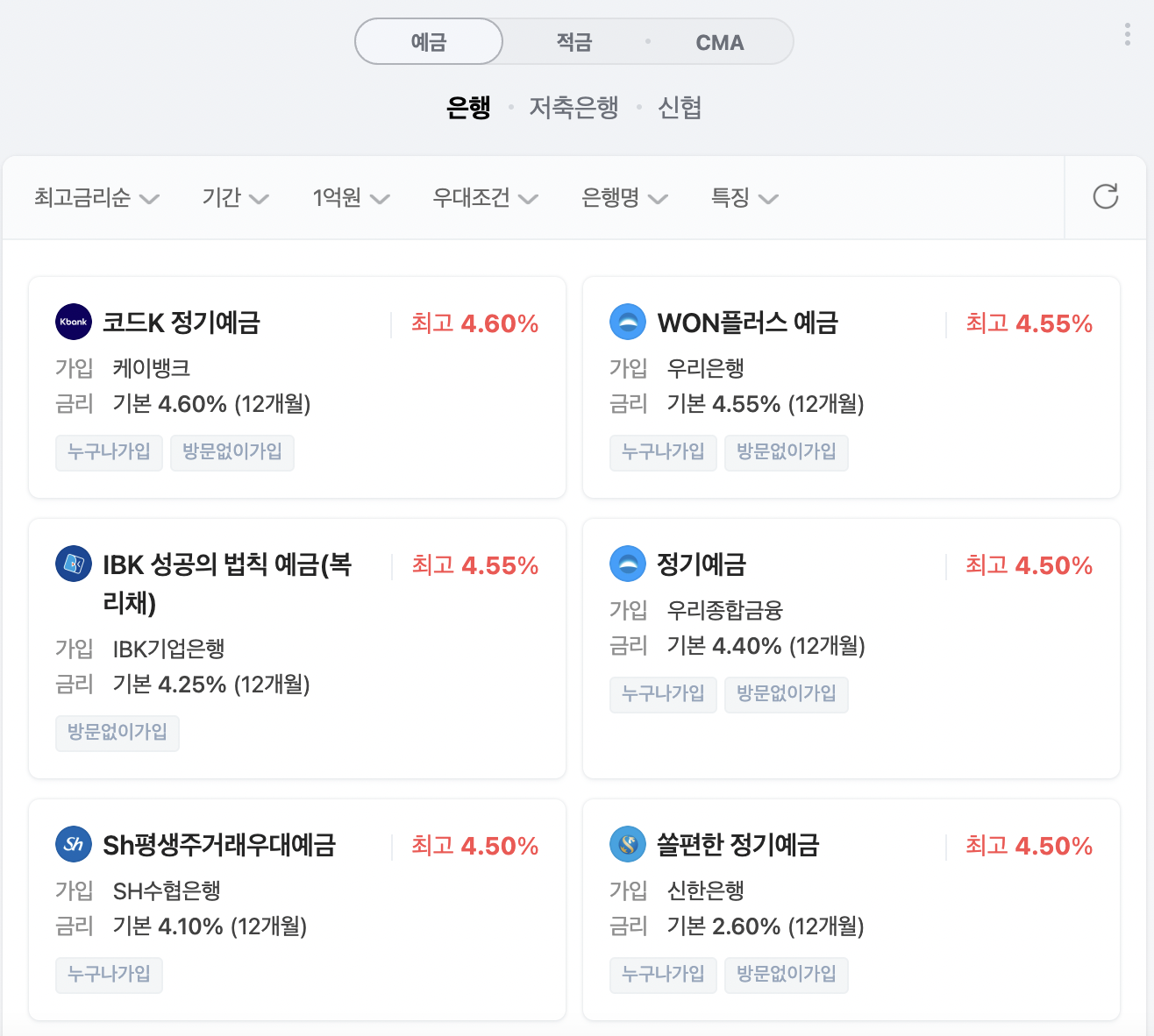Click the SH수협은행 bank name
The height and width of the screenshot is (1036, 1154).
tap(167, 891)
